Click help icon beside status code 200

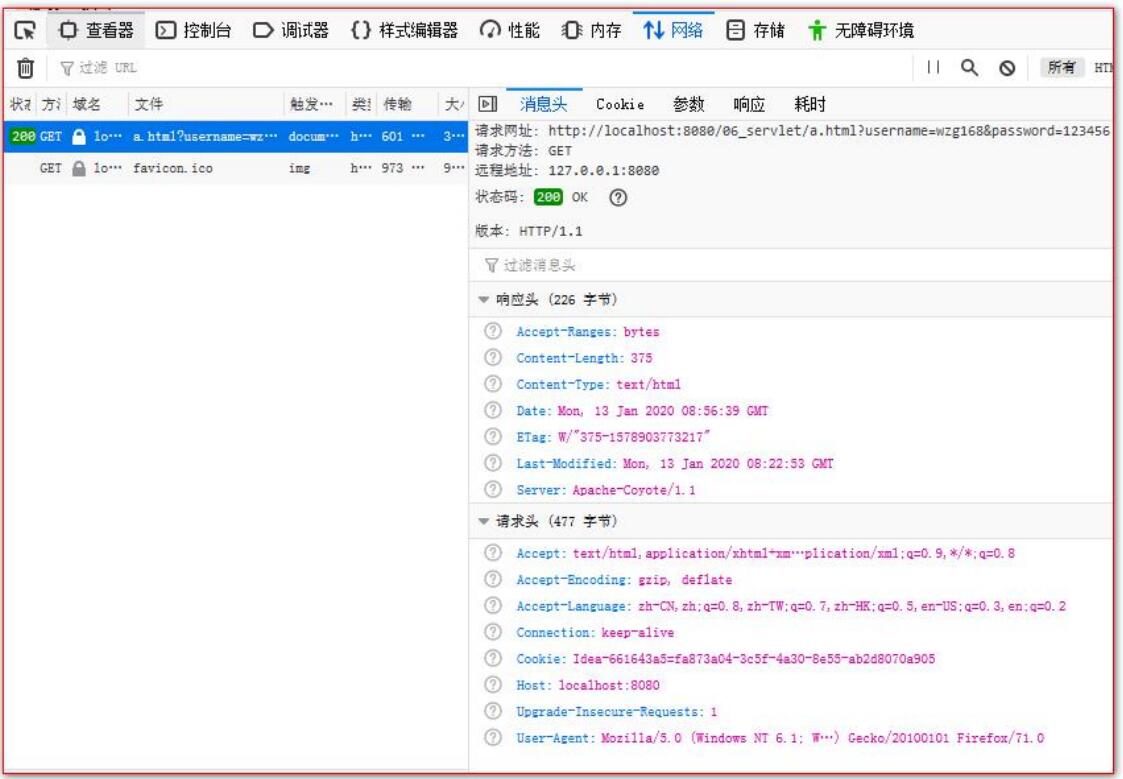[x=618, y=198]
